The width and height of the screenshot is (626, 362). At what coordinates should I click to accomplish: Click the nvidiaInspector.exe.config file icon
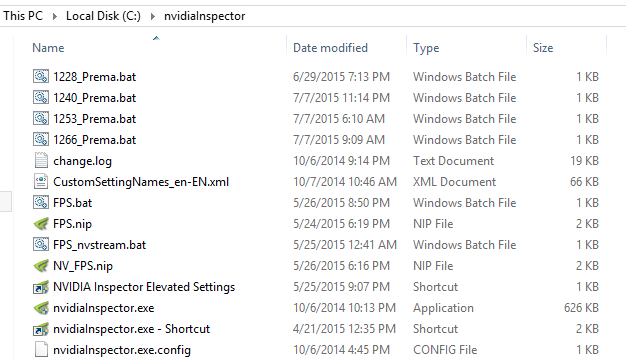[41, 350]
